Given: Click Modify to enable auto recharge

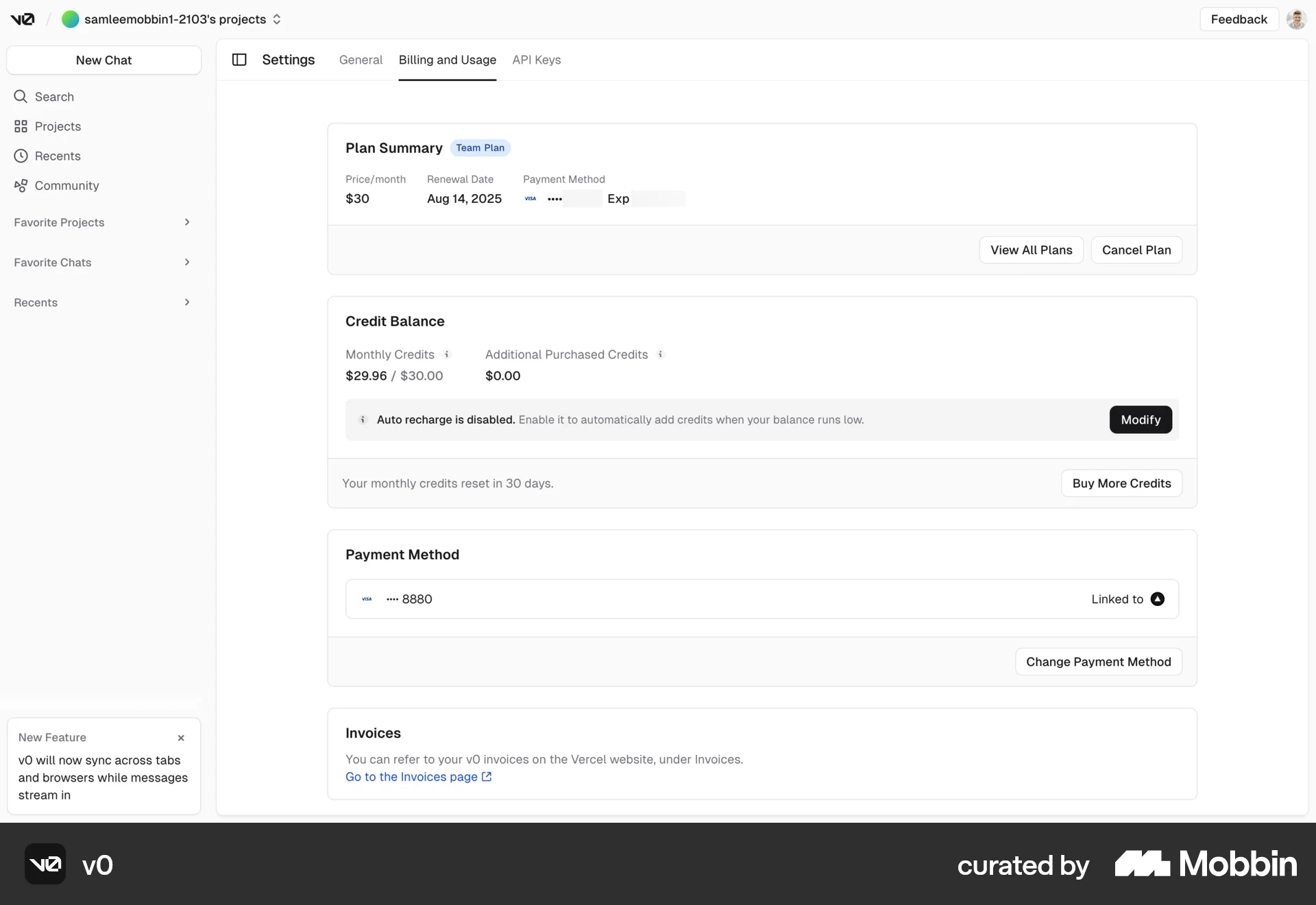Looking at the screenshot, I should 1141,420.
